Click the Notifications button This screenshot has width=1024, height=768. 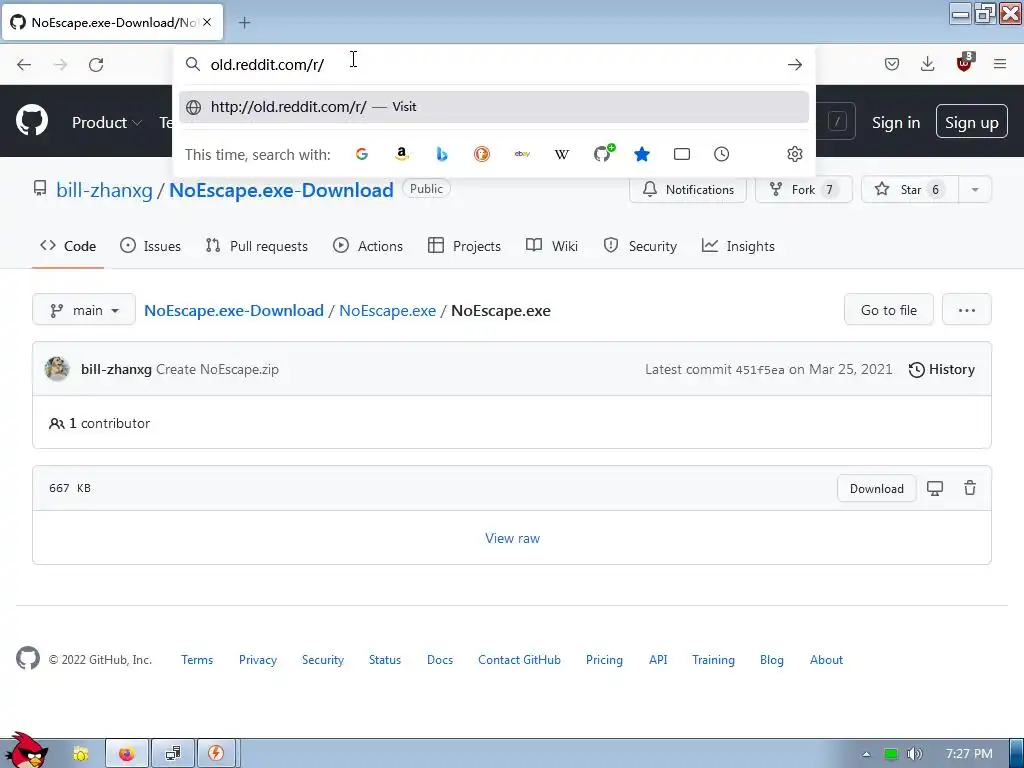pos(688,189)
